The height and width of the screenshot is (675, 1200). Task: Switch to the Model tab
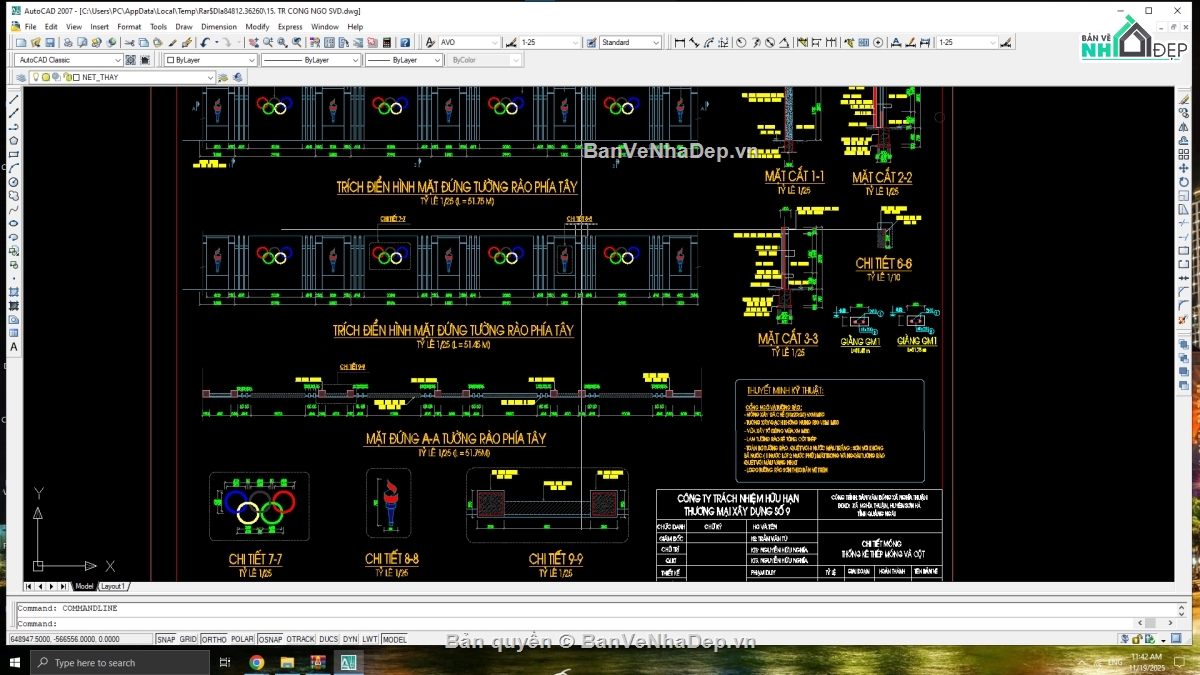[x=84, y=586]
